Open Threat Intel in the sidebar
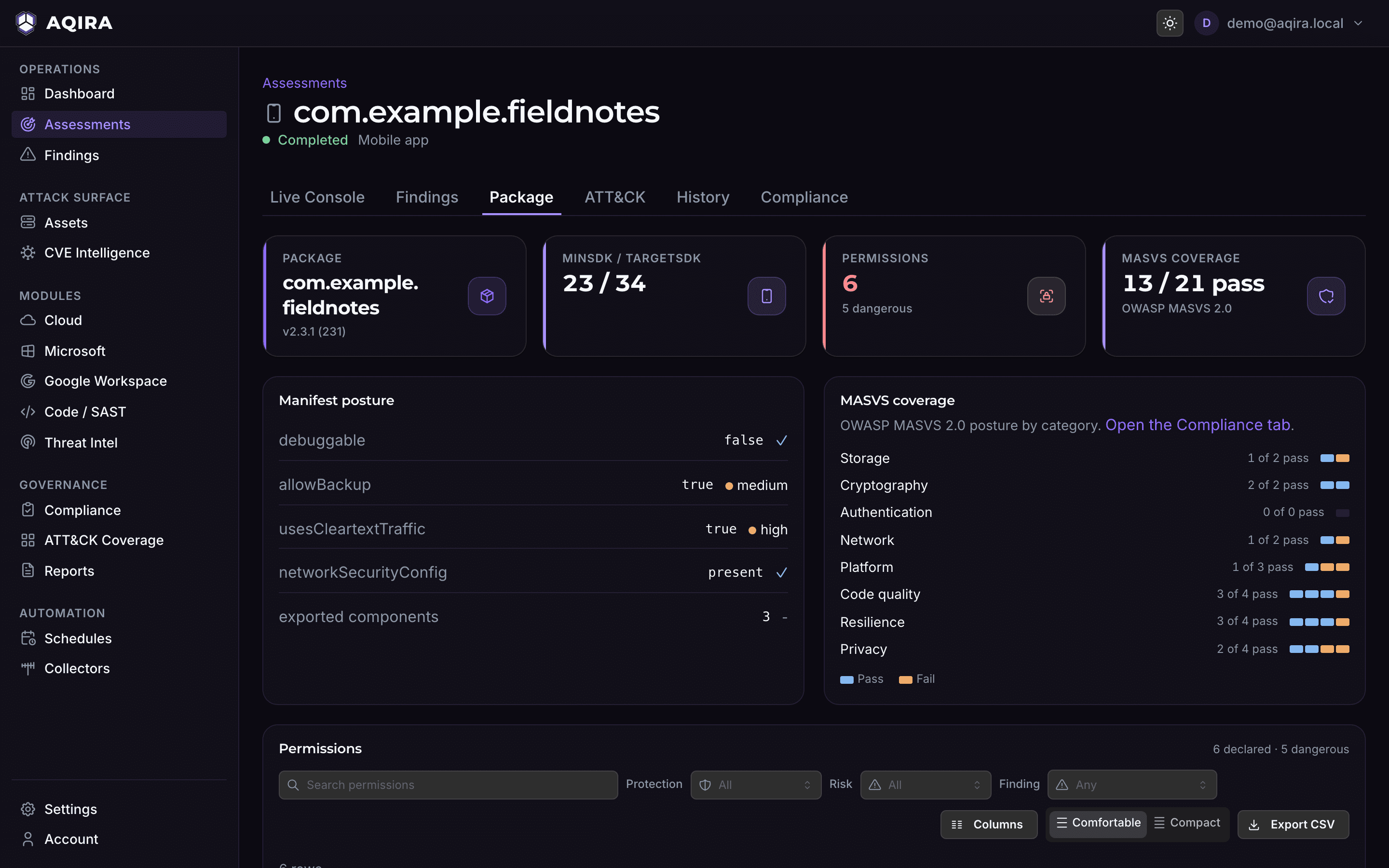This screenshot has height=868, width=1389. tap(119, 443)
